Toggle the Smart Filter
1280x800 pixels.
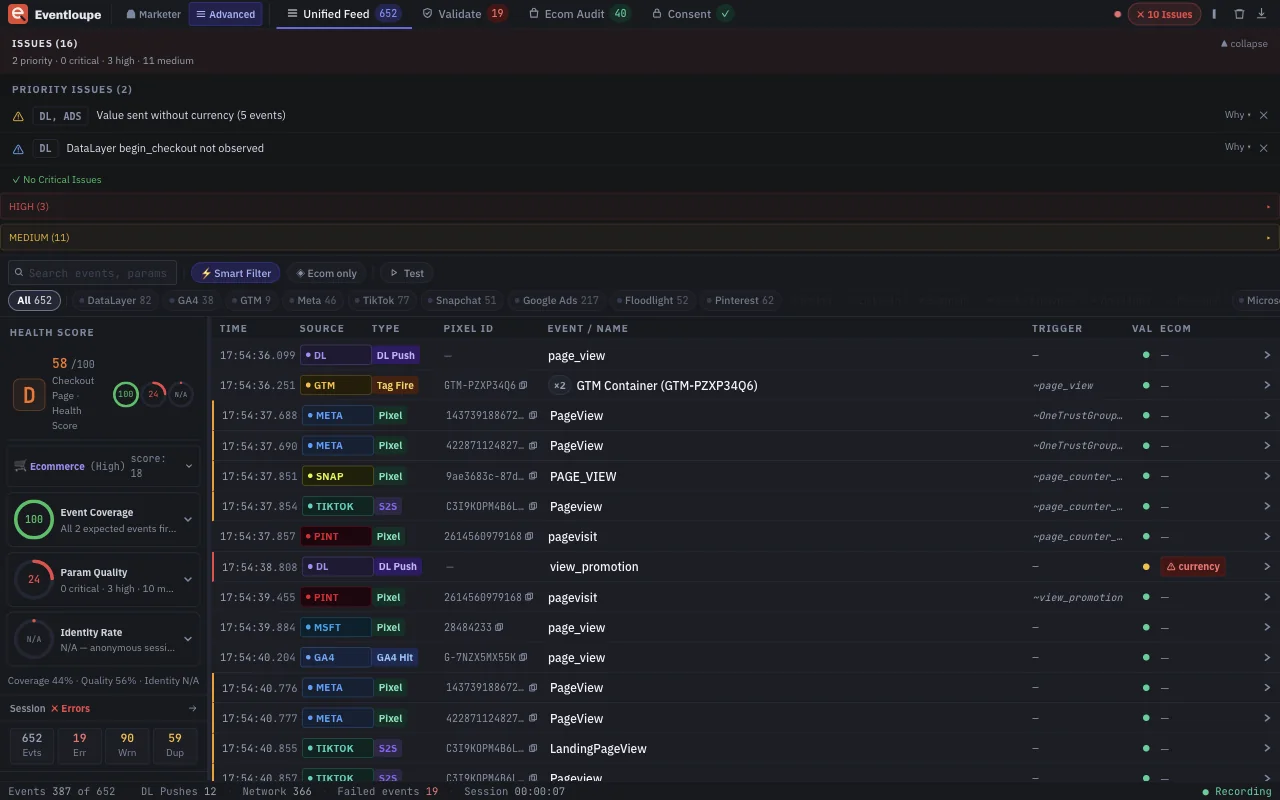click(236, 273)
